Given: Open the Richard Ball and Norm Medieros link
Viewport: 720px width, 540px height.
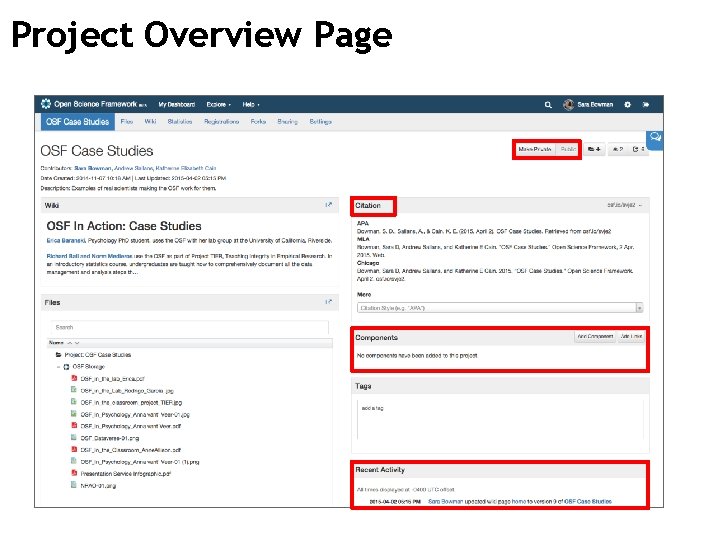Looking at the screenshot, I should click(x=89, y=256).
